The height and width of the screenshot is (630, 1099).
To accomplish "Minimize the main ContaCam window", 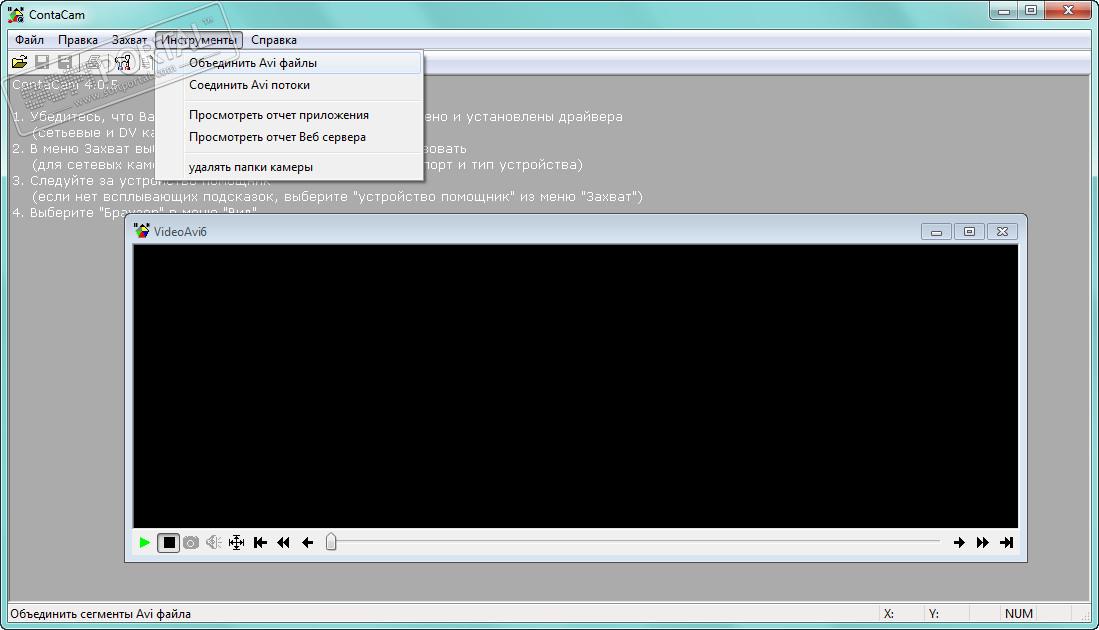I will coord(1004,11).
